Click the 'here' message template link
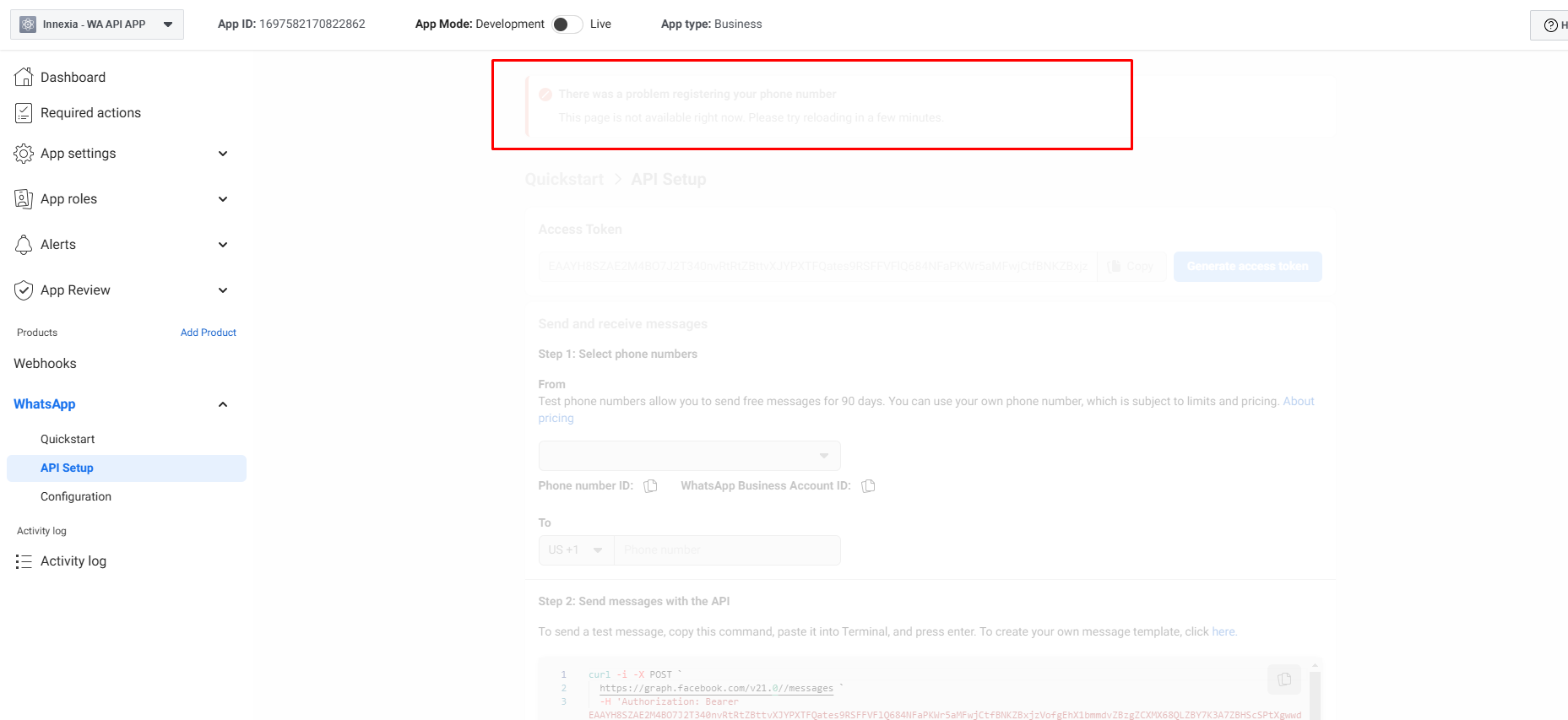 [x=1223, y=632]
